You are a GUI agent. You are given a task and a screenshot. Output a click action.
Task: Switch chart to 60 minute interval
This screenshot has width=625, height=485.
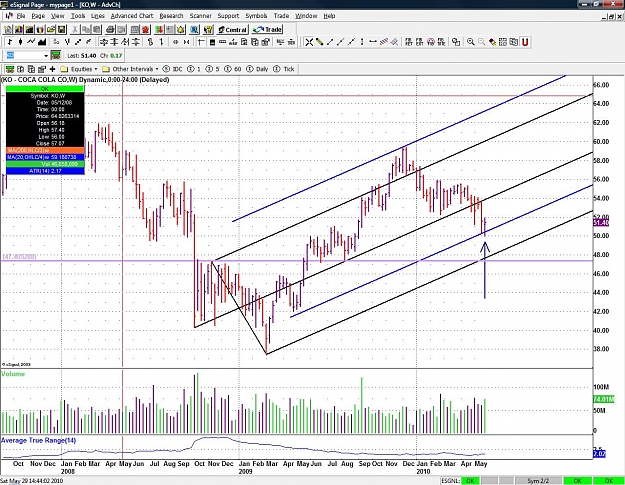click(x=233, y=69)
